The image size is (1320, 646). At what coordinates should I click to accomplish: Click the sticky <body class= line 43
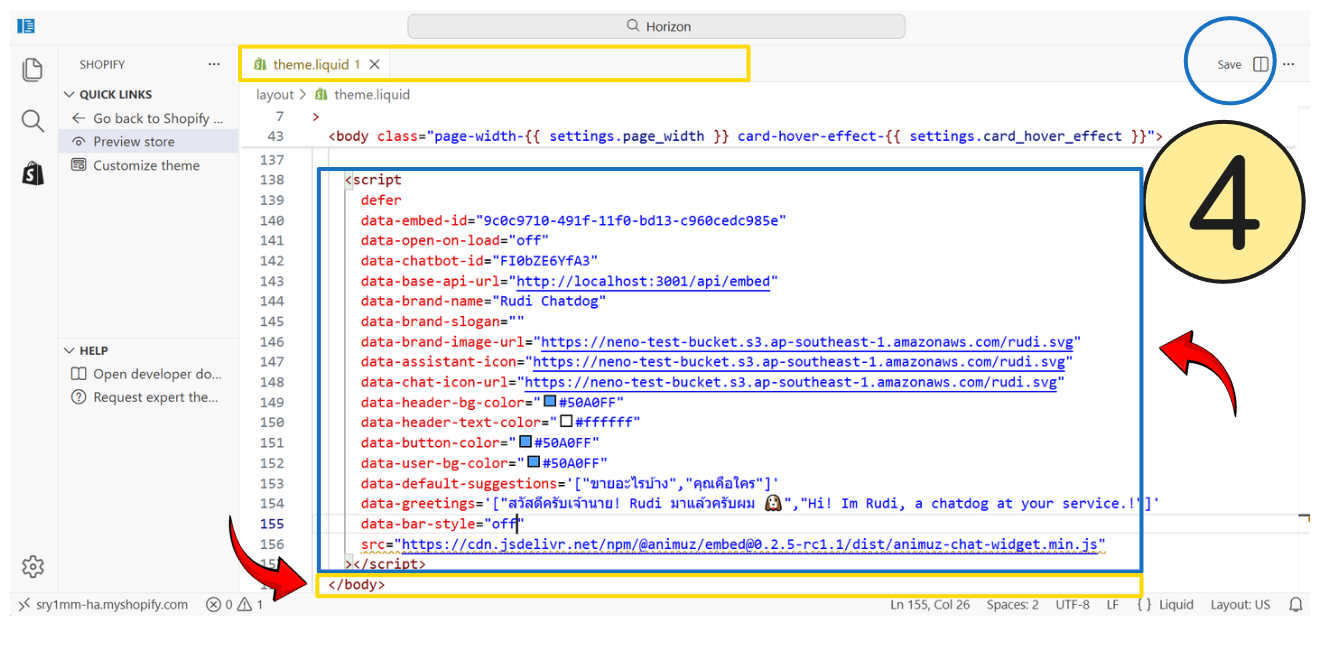(745, 136)
